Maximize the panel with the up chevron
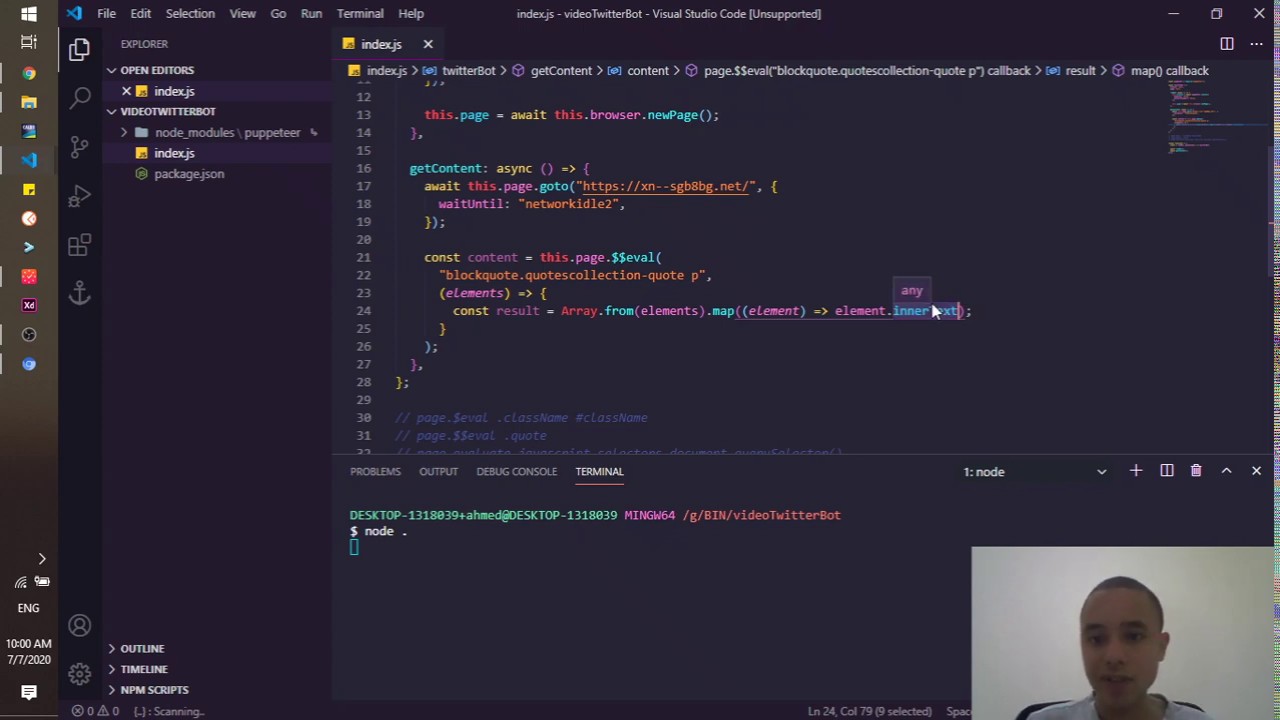1280x720 pixels. 1226,471
